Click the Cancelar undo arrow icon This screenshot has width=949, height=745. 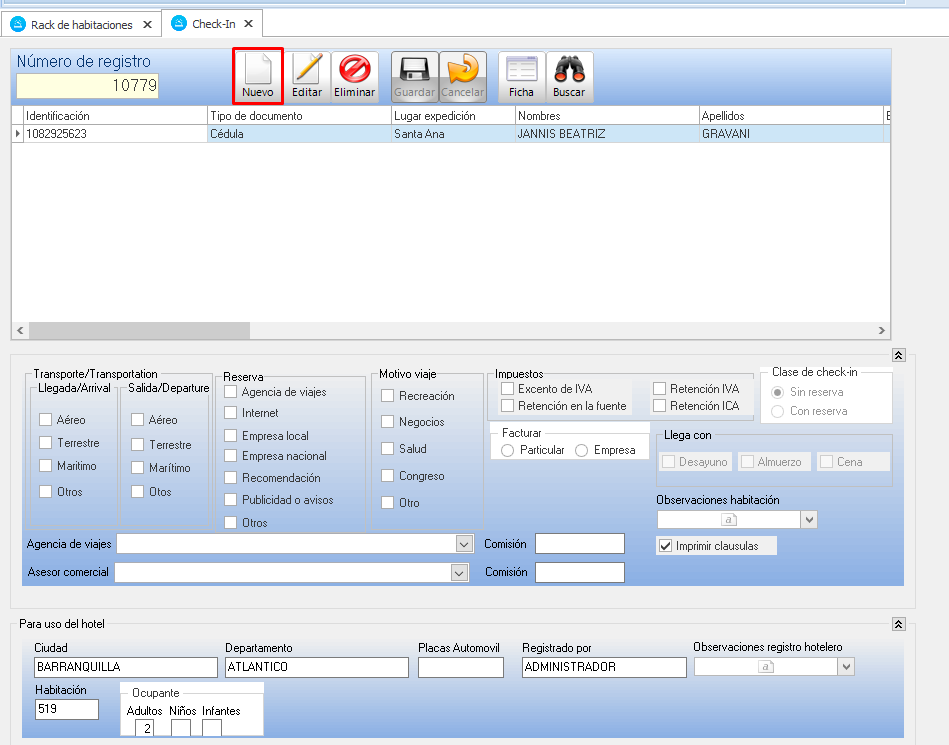pyautogui.click(x=462, y=70)
